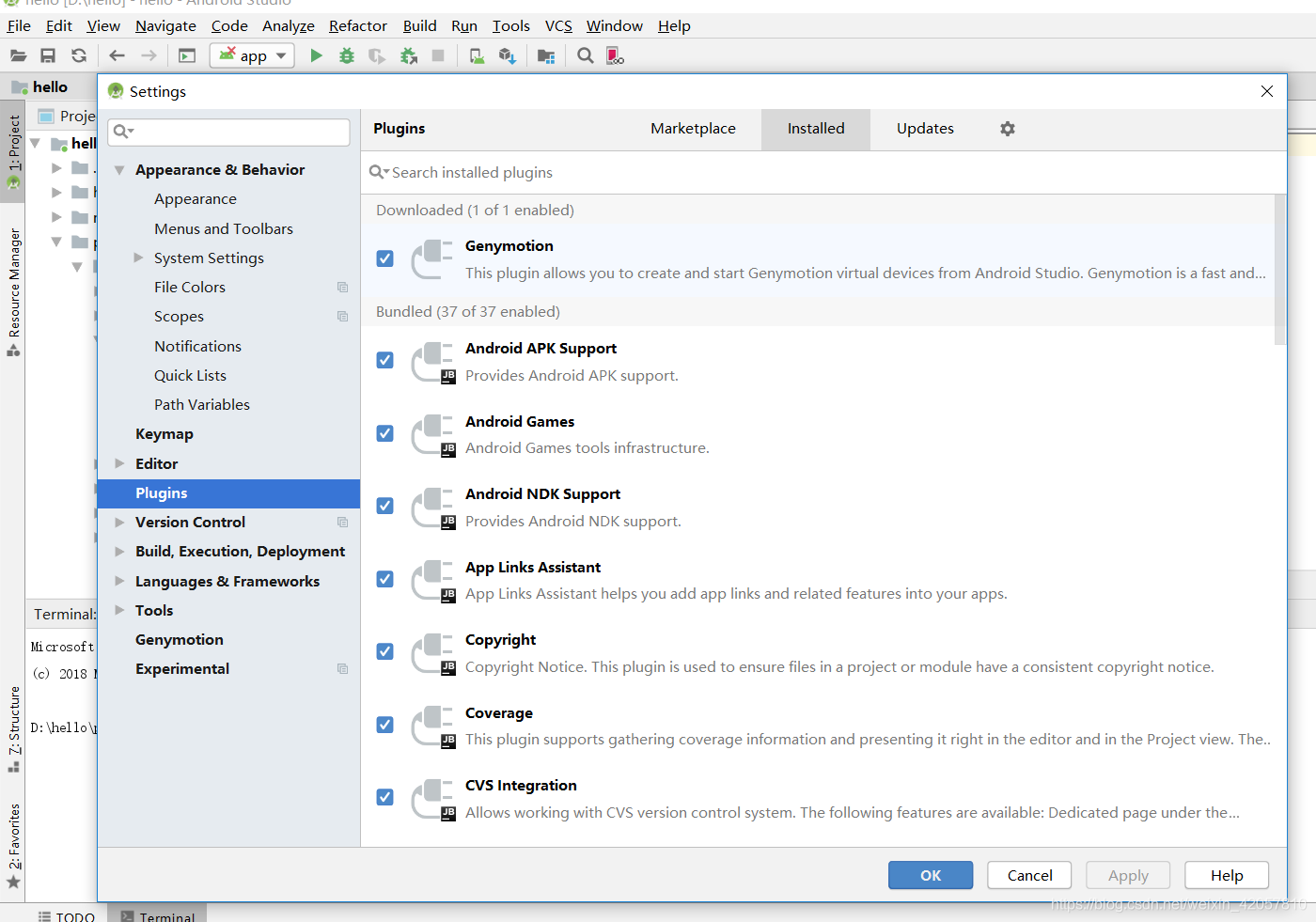Image resolution: width=1316 pixels, height=922 pixels.
Task: Click the Sync/Refresh toolbar icon
Action: click(x=79, y=56)
